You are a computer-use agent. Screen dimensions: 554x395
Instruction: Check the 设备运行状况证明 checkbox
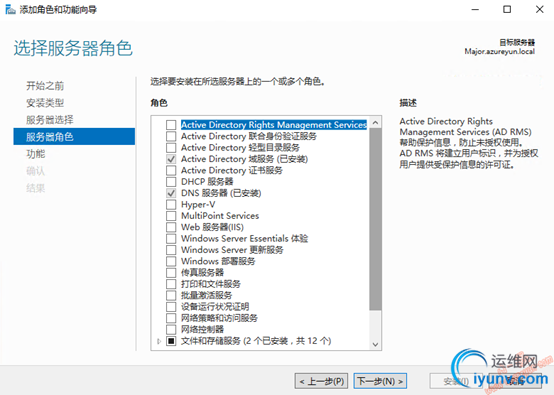171,306
